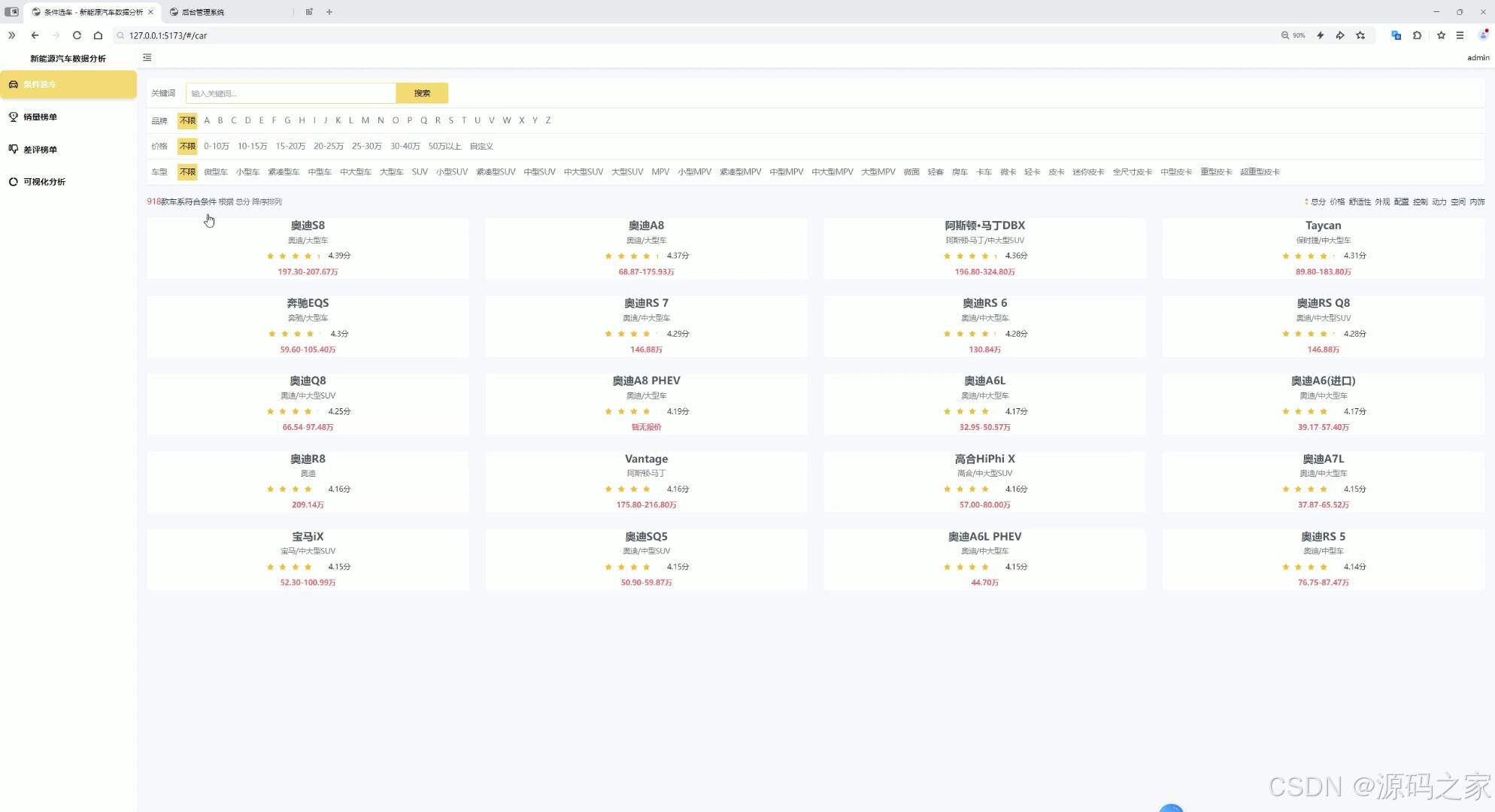Switch to the 后台管理系统 browser tab
The height and width of the screenshot is (812, 1495).
pyautogui.click(x=202, y=12)
